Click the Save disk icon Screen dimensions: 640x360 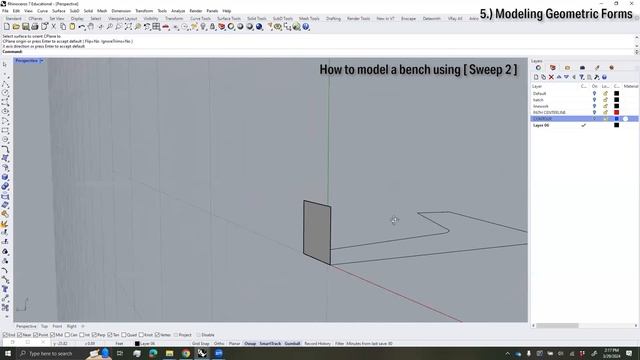[25, 27]
